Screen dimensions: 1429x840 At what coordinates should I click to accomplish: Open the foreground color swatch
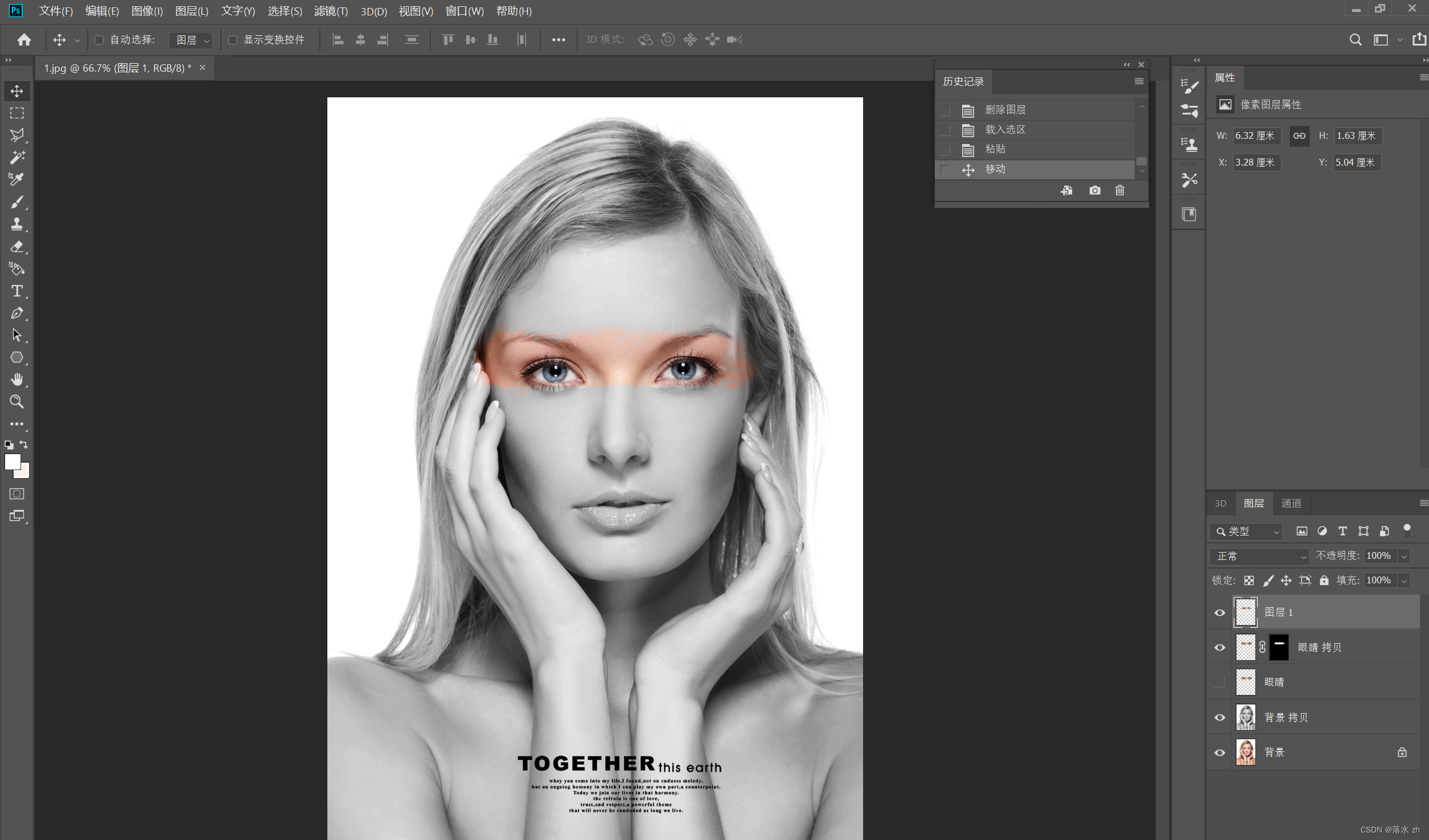pyautogui.click(x=12, y=462)
